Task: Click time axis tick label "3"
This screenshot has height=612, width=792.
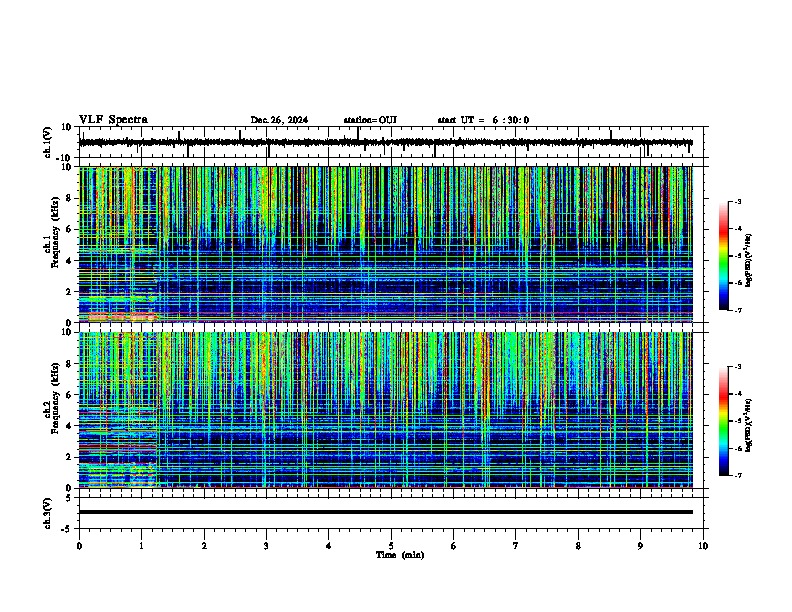Action: point(266,546)
